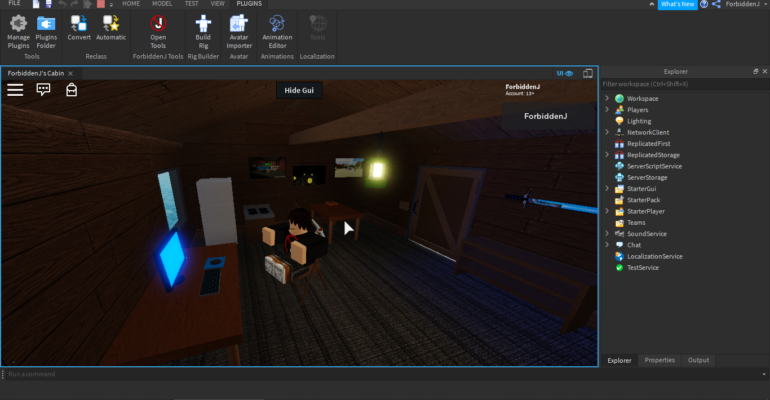This screenshot has width=770, height=400.
Task: Close the ForbiddenJ's Cabin tab
Action: pyautogui.click(x=71, y=74)
